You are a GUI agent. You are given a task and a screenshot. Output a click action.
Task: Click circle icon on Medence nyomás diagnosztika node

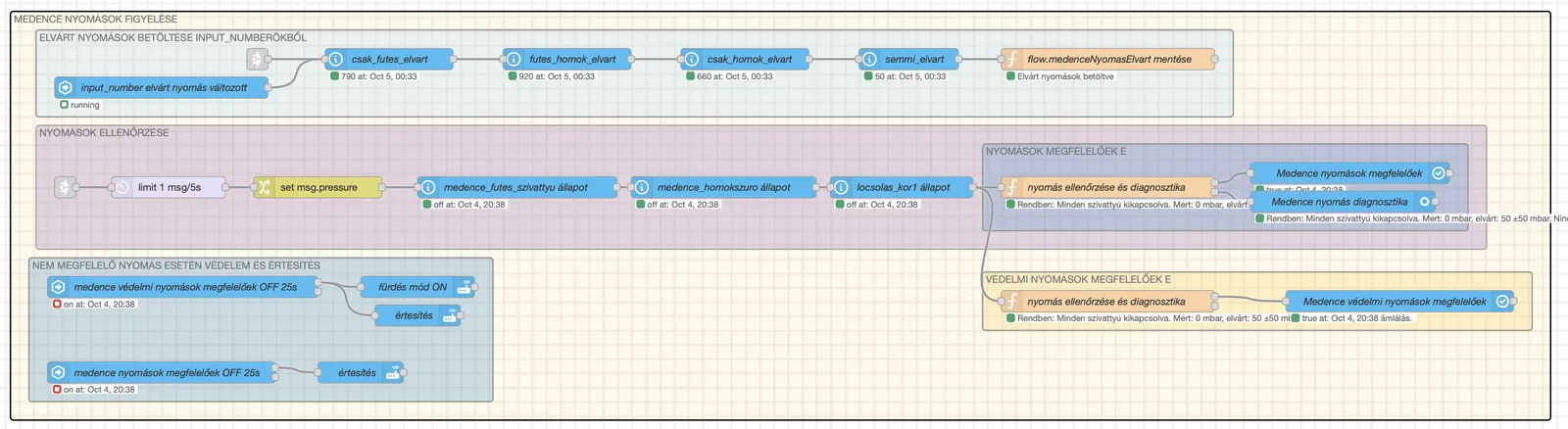[1424, 202]
